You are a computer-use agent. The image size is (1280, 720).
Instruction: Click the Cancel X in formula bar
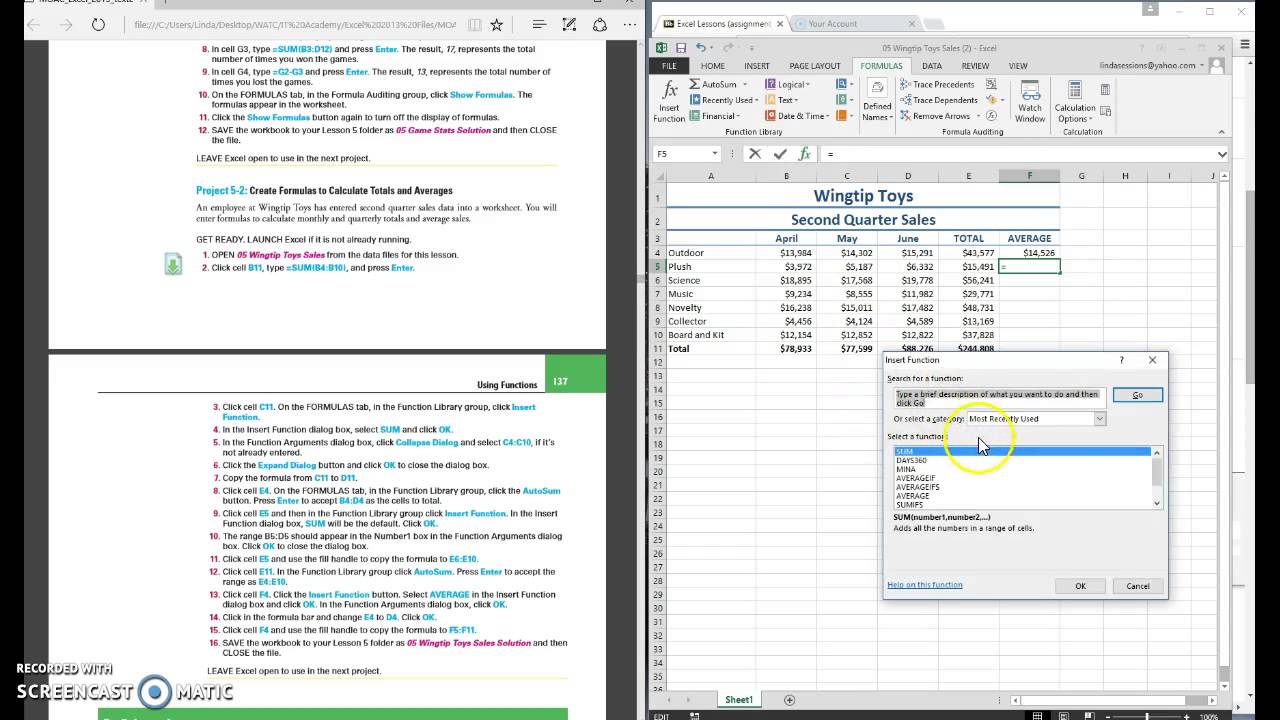[755, 154]
